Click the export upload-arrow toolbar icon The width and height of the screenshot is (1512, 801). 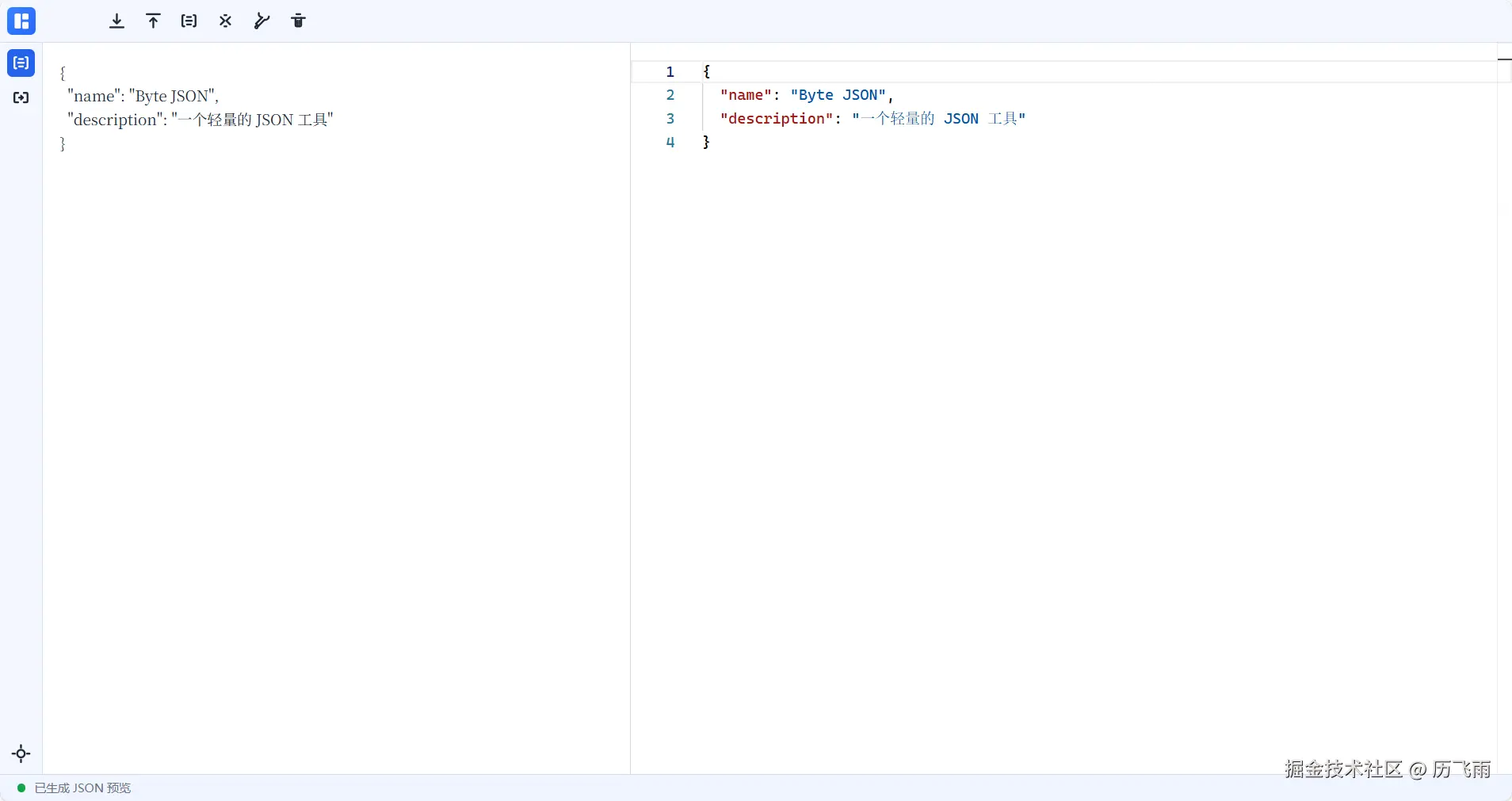click(153, 21)
